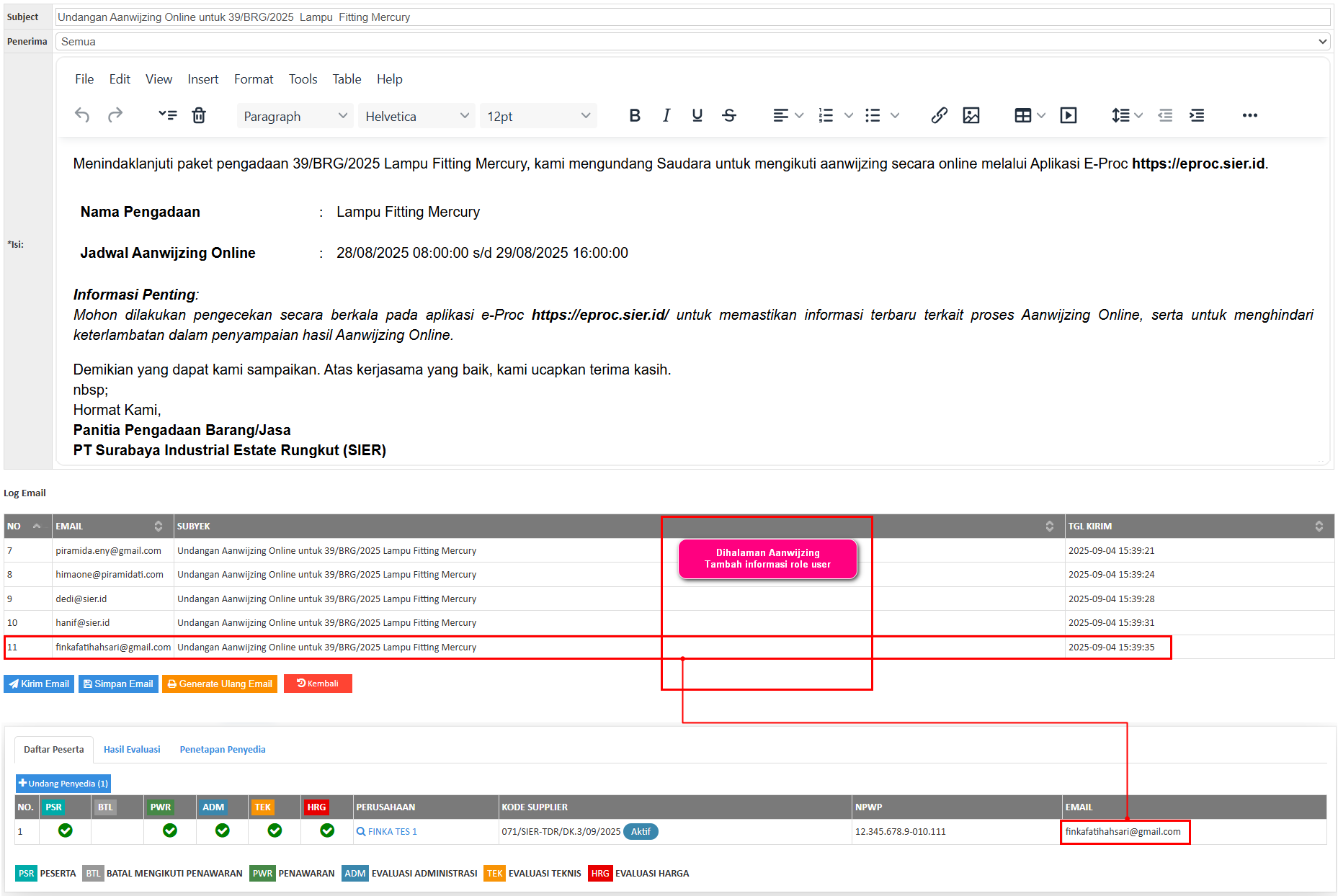This screenshot has width=1338, height=896.
Task: Expand the Penerima recipient dropdown
Action: (692, 42)
